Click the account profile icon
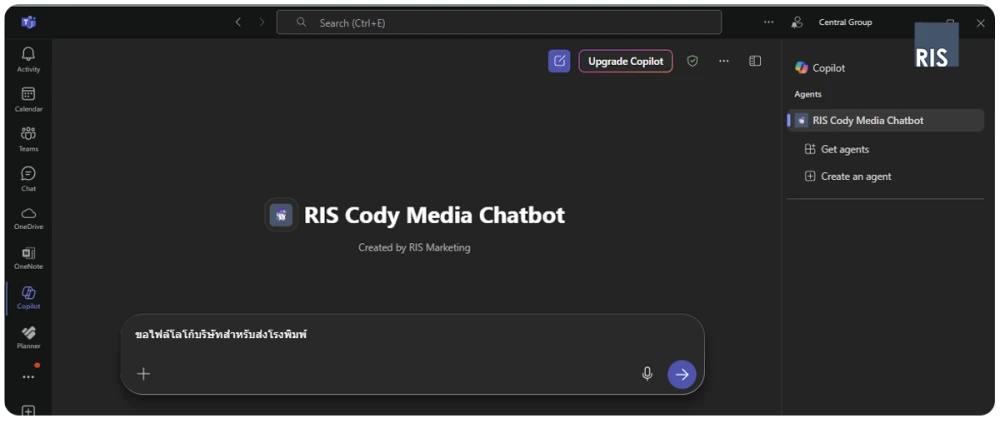 click(x=797, y=22)
